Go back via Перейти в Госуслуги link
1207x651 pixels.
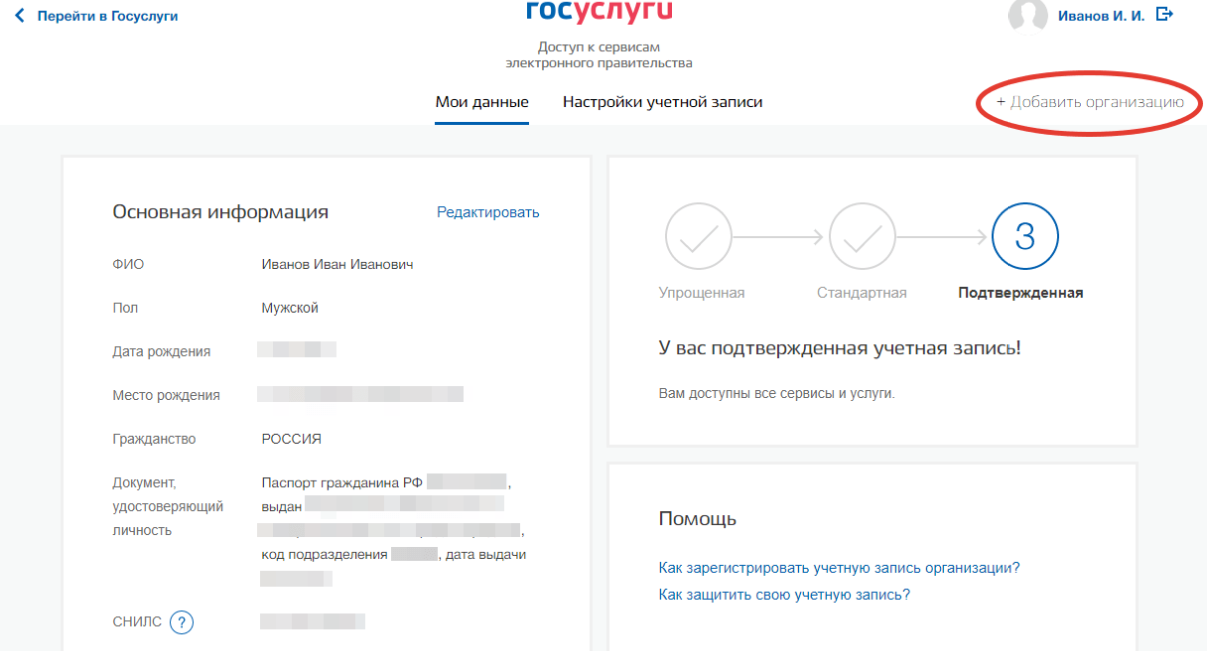point(108,16)
